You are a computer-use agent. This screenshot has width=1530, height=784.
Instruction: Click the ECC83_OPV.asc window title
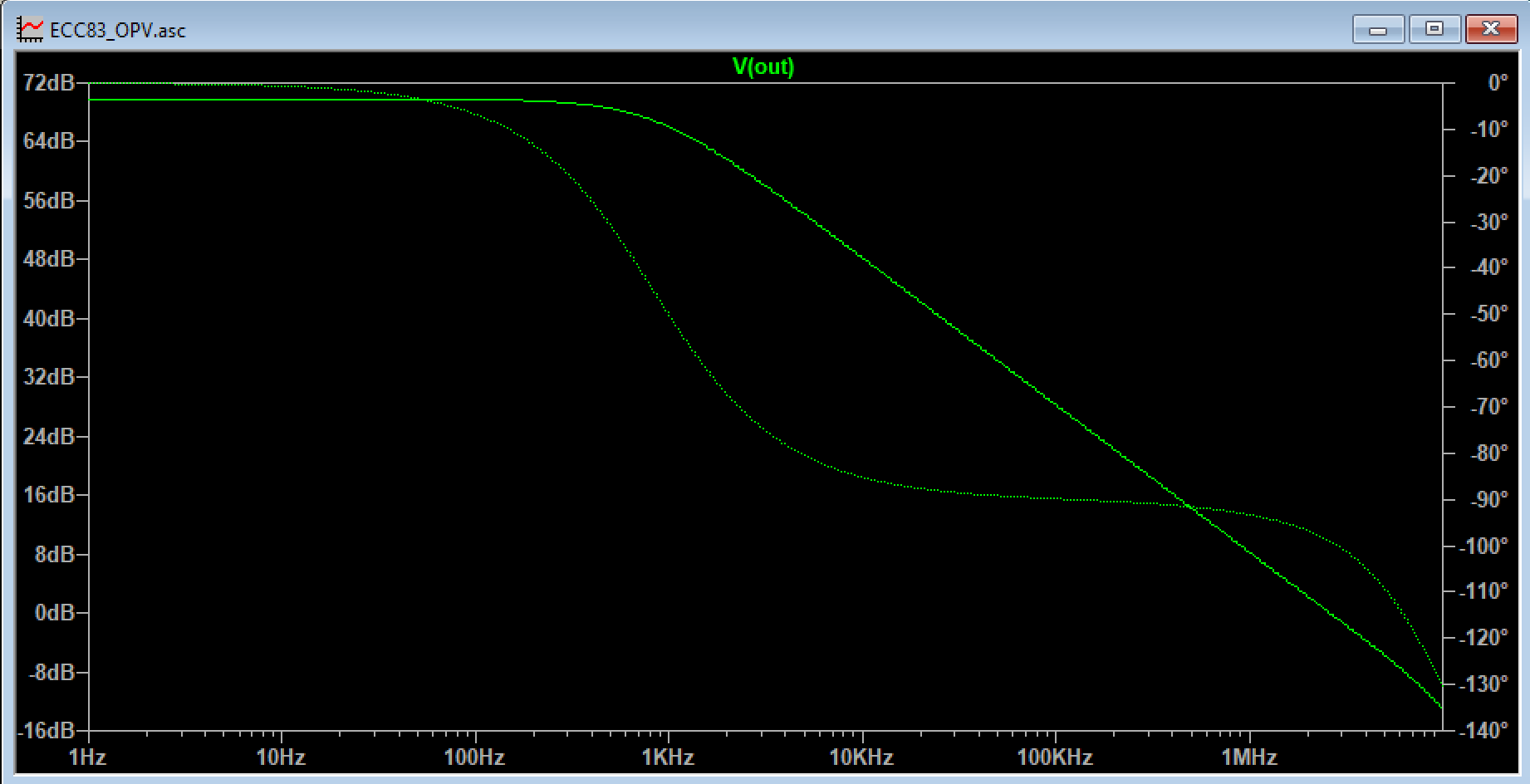tap(118, 31)
